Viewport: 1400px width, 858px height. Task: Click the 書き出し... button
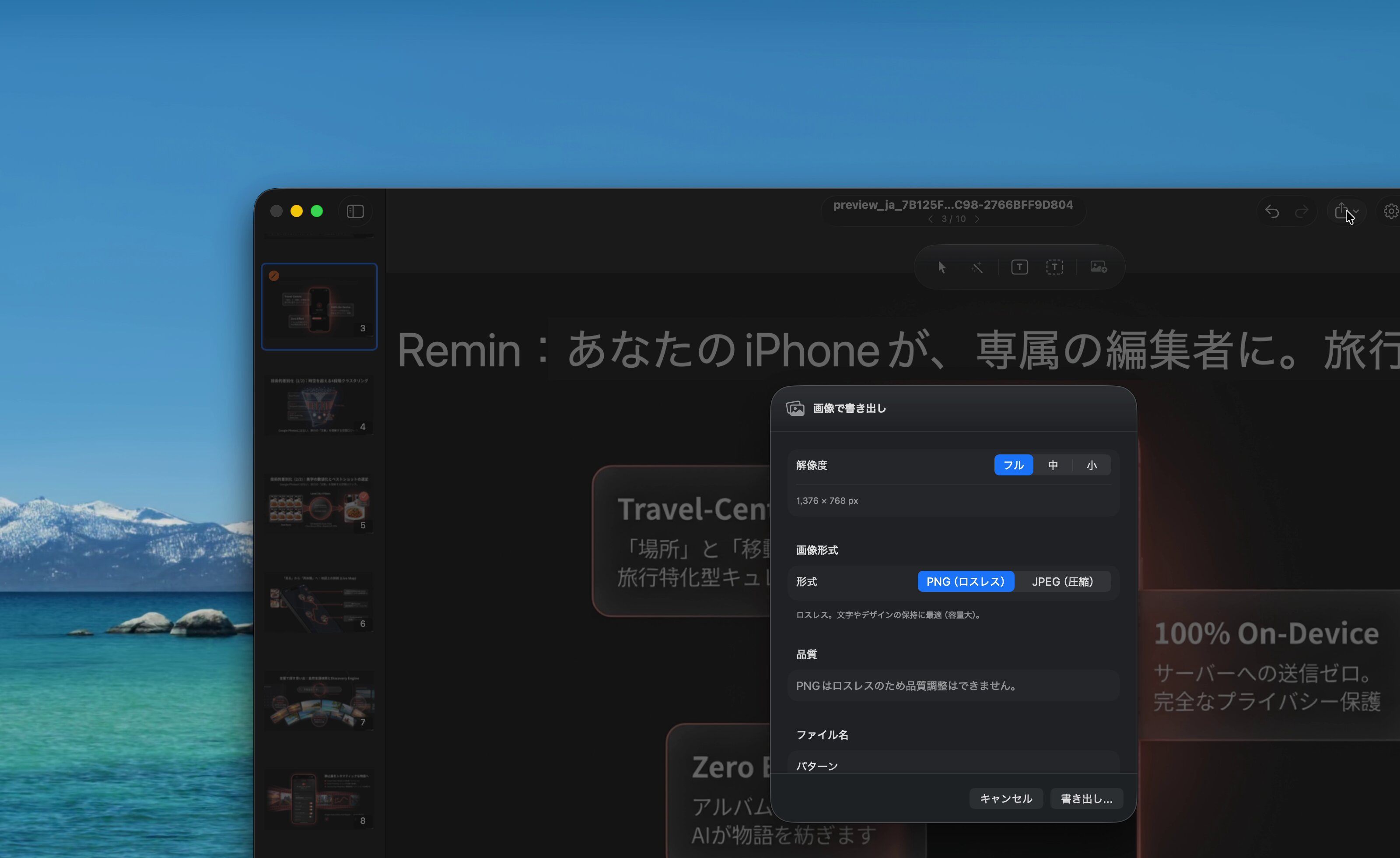[x=1086, y=799]
